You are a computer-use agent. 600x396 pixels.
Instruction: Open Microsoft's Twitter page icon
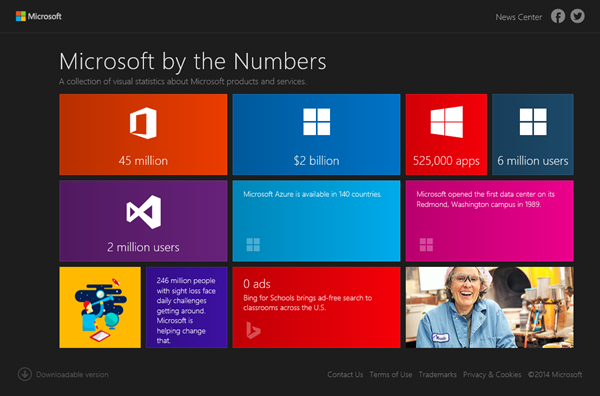577,16
